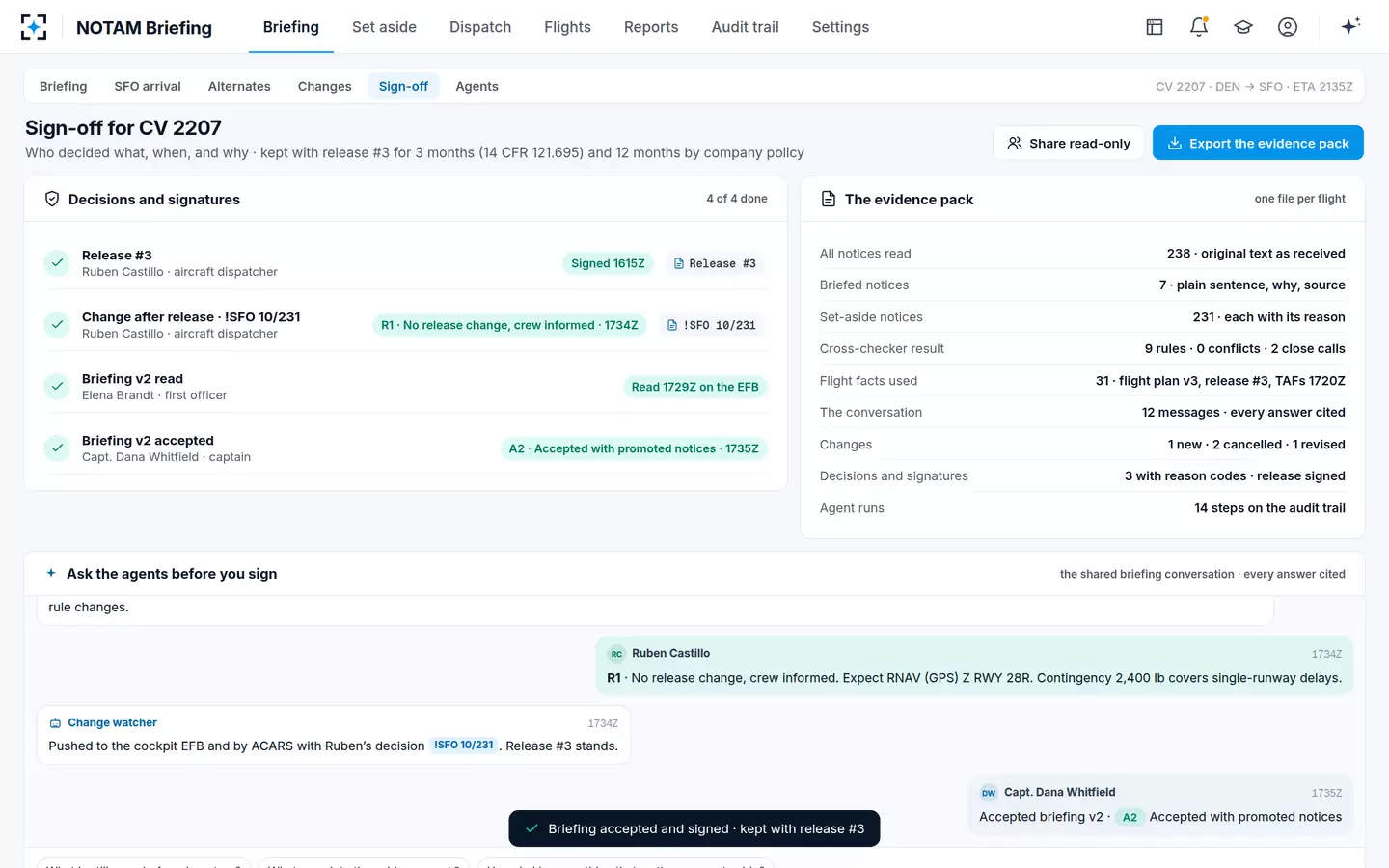The image size is (1389, 868).
Task: Click the A2 code tag in Dana Whitfield's message
Action: pyautogui.click(x=1130, y=817)
